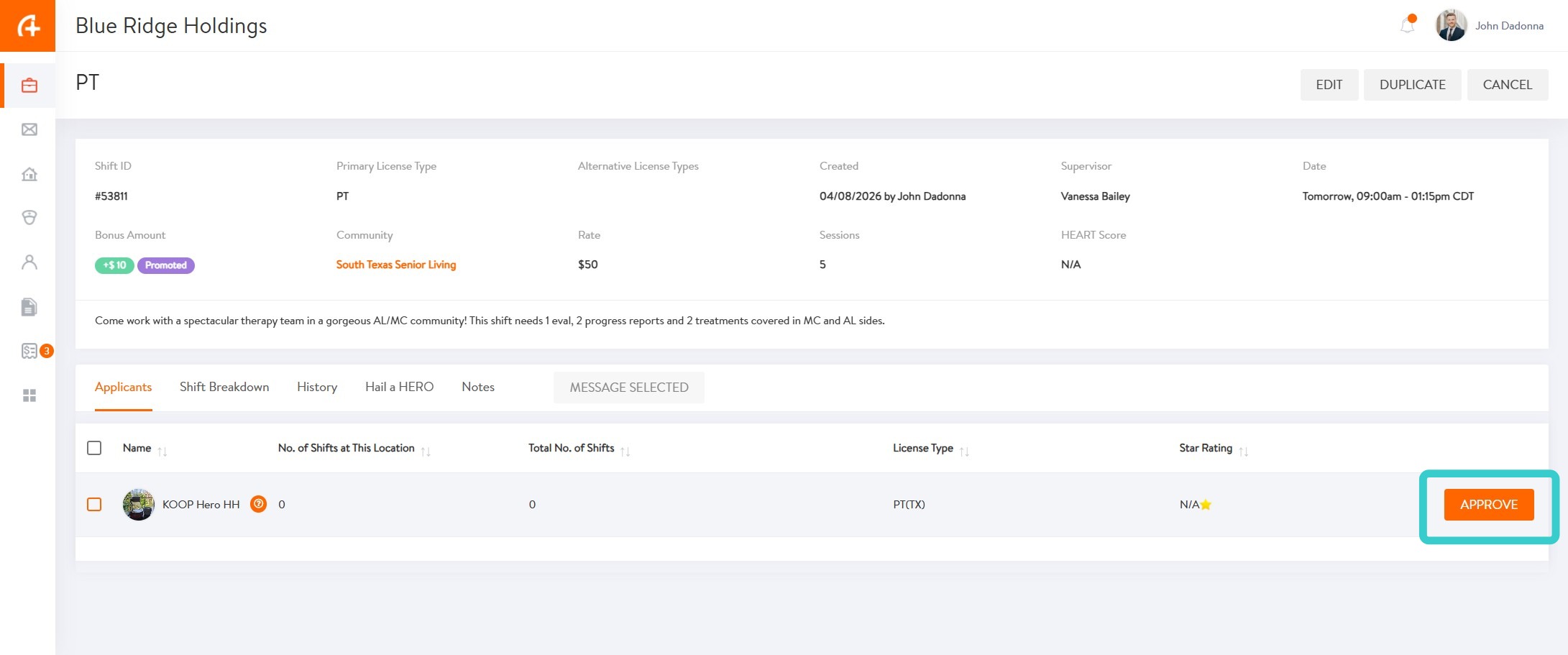The image size is (1568, 655).
Task: Approve the KOOP Hero HH applicant
Action: tap(1488, 505)
